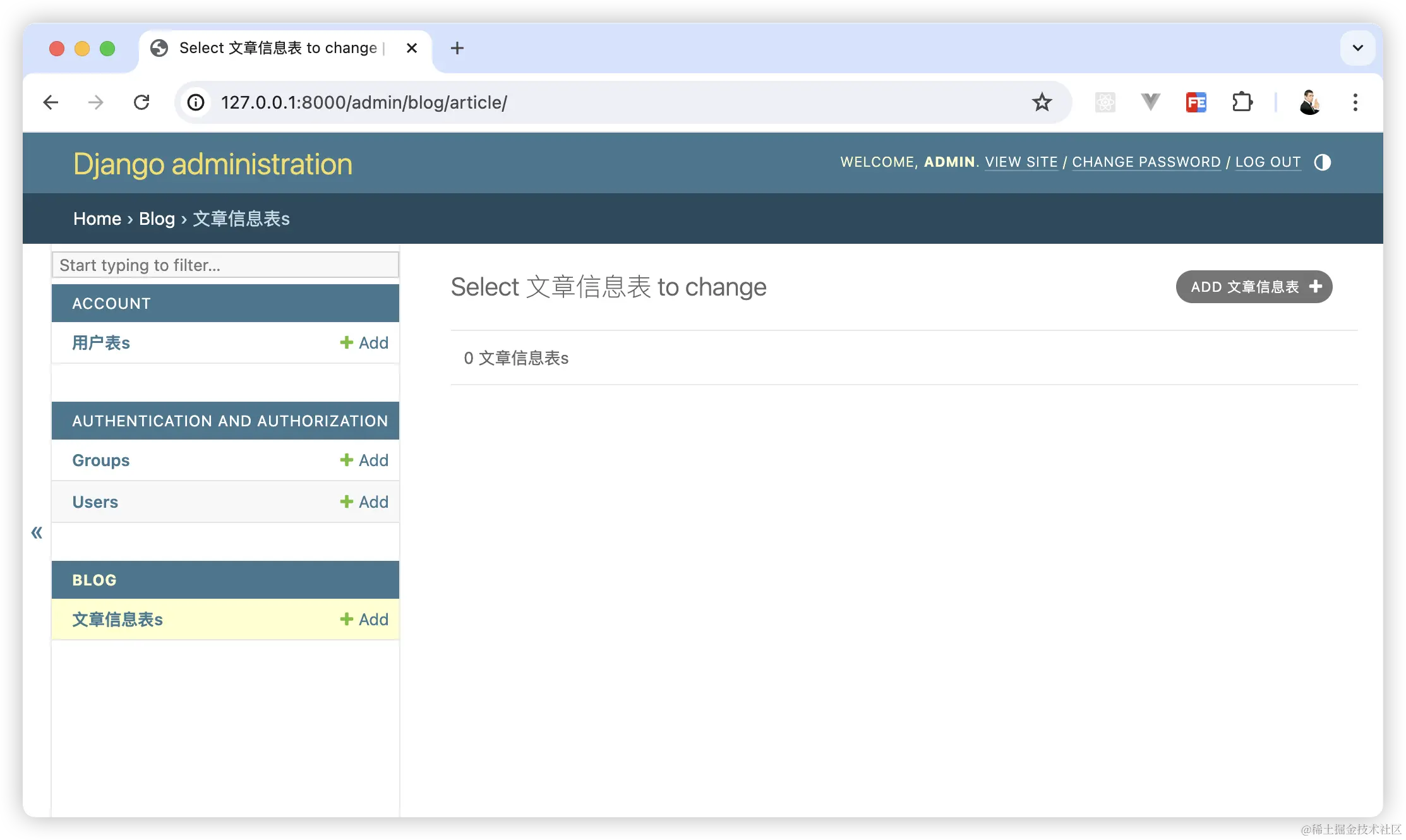The image size is (1406, 840).
Task: Open Blog in the breadcrumb
Action: pos(157,219)
